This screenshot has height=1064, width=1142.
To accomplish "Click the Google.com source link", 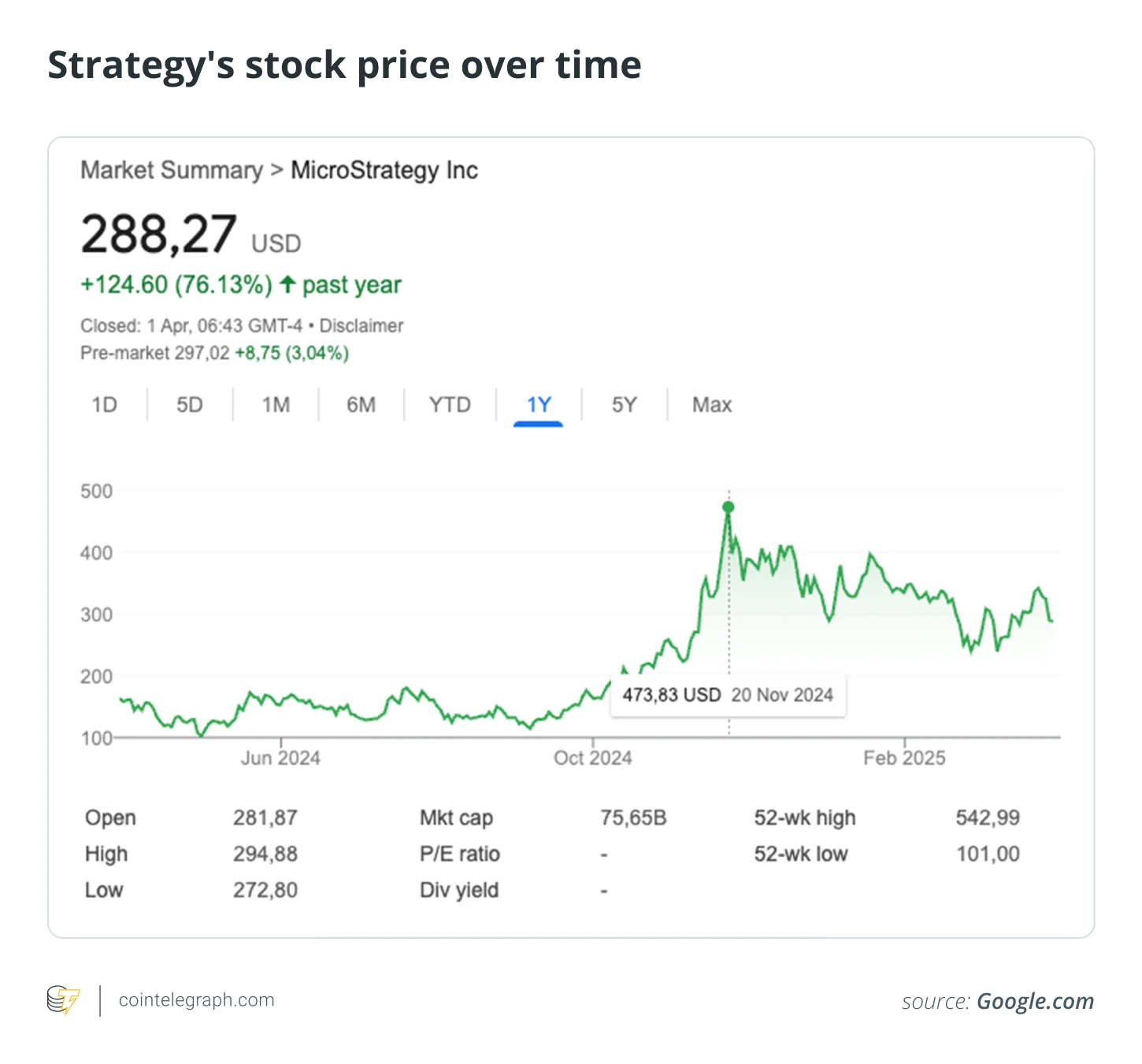I will [x=1035, y=1001].
